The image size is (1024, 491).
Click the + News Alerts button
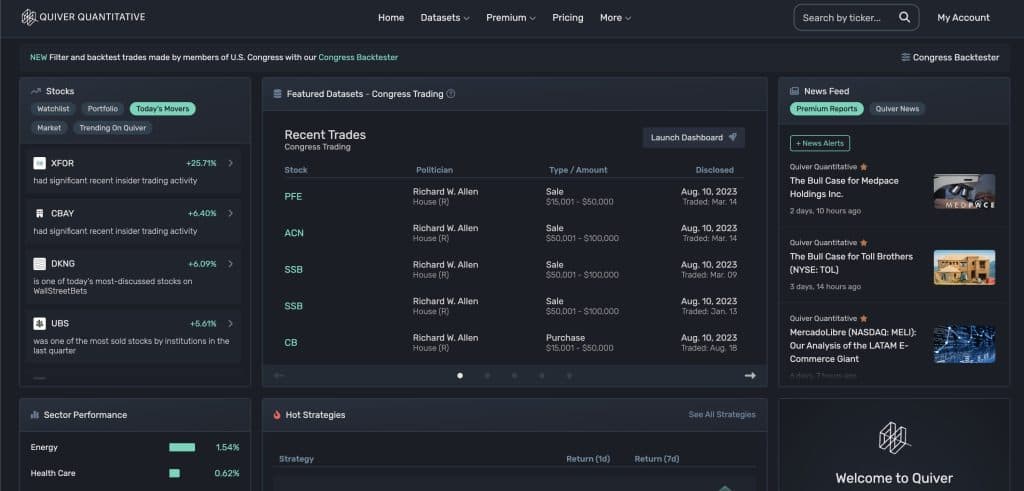pos(820,143)
